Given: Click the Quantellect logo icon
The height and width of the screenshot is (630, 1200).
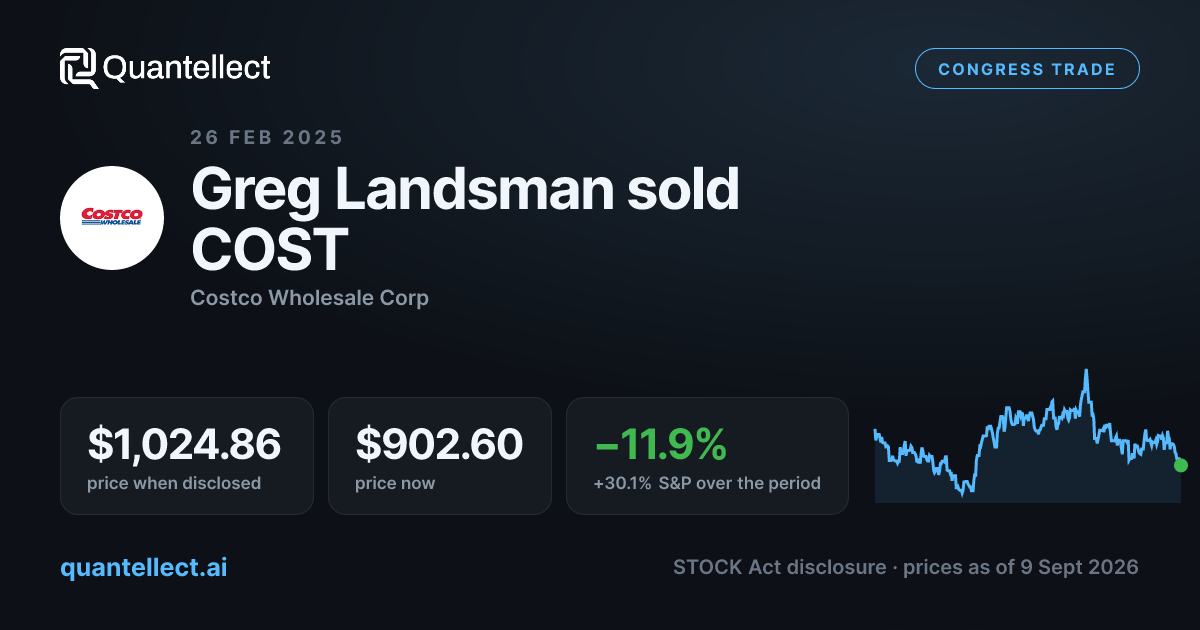Looking at the screenshot, I should click(x=78, y=68).
